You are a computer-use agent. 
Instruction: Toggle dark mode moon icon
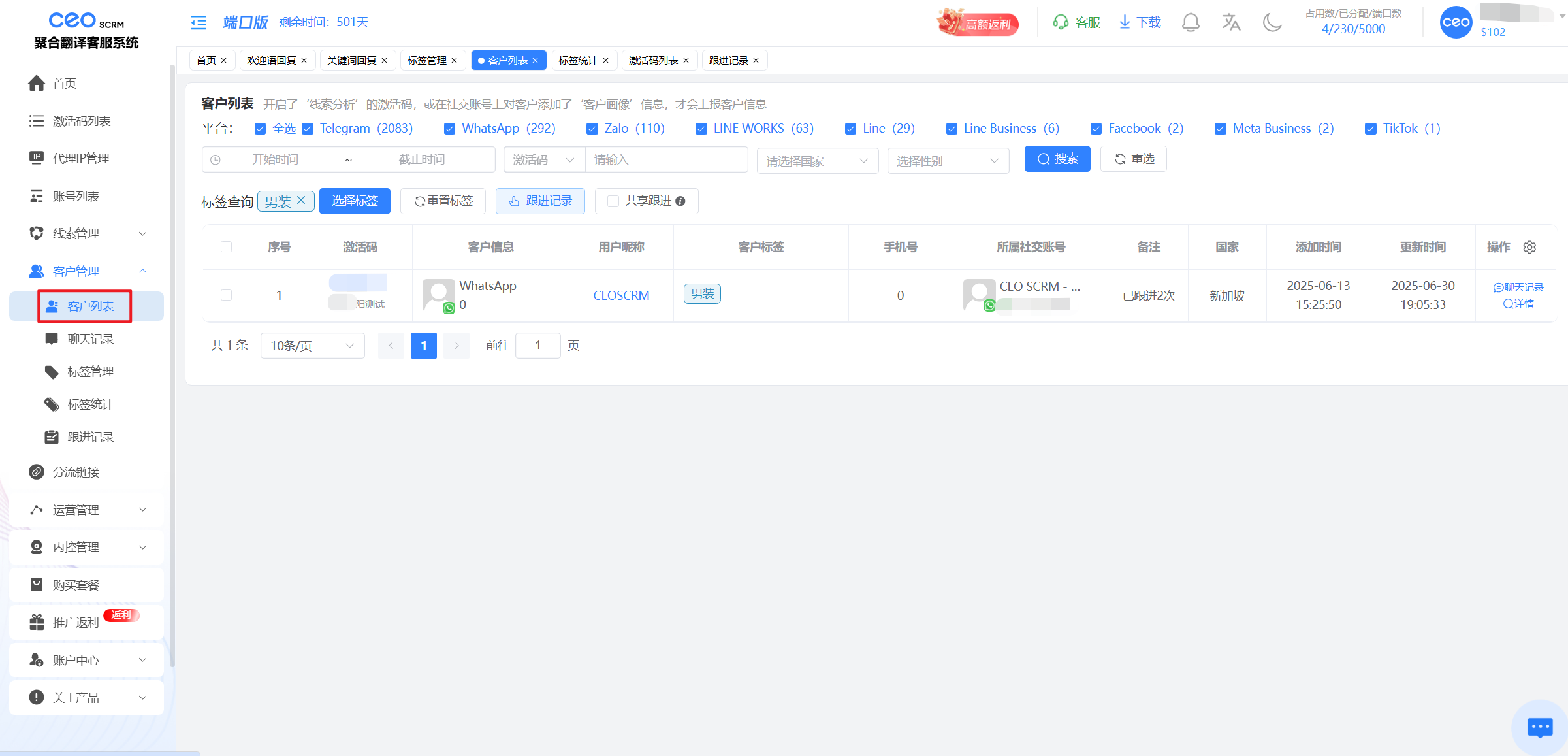pyautogui.click(x=1272, y=23)
